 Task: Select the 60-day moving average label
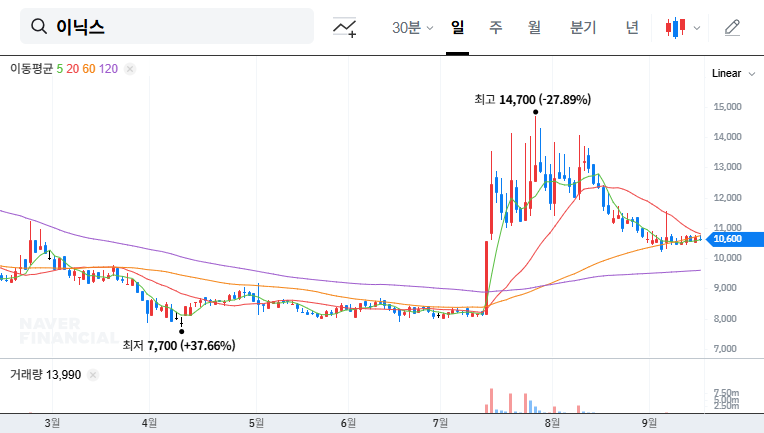tap(89, 69)
